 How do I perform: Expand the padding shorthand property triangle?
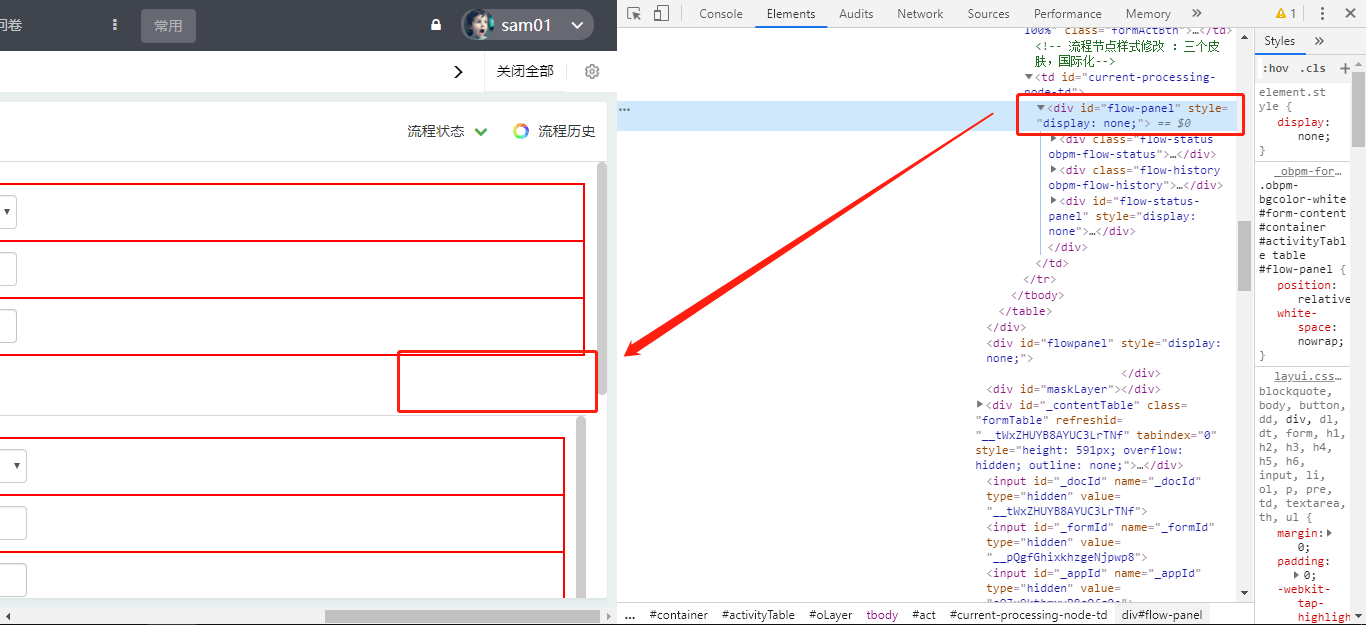[x=1297, y=575]
